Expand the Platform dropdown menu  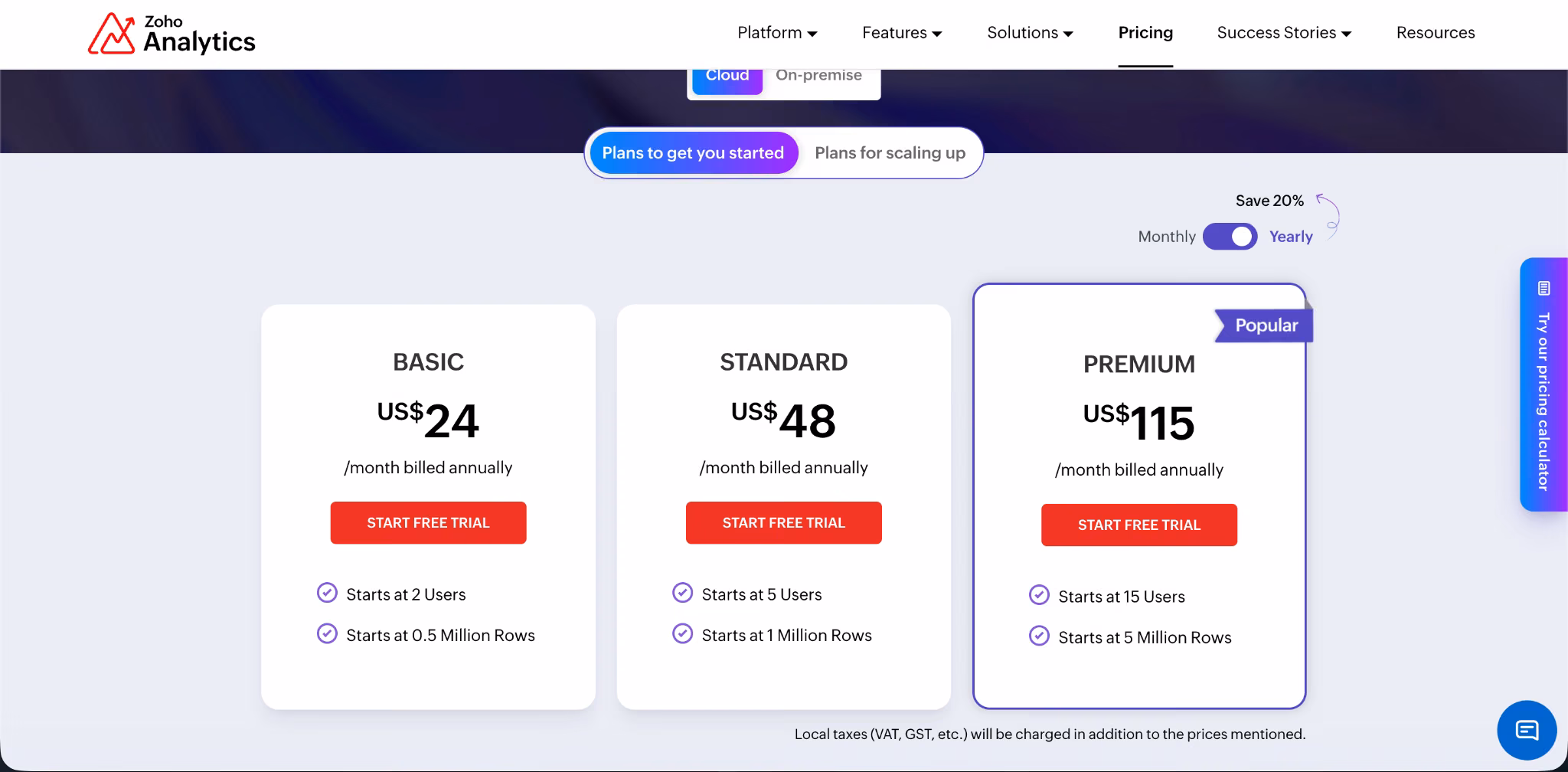click(777, 33)
